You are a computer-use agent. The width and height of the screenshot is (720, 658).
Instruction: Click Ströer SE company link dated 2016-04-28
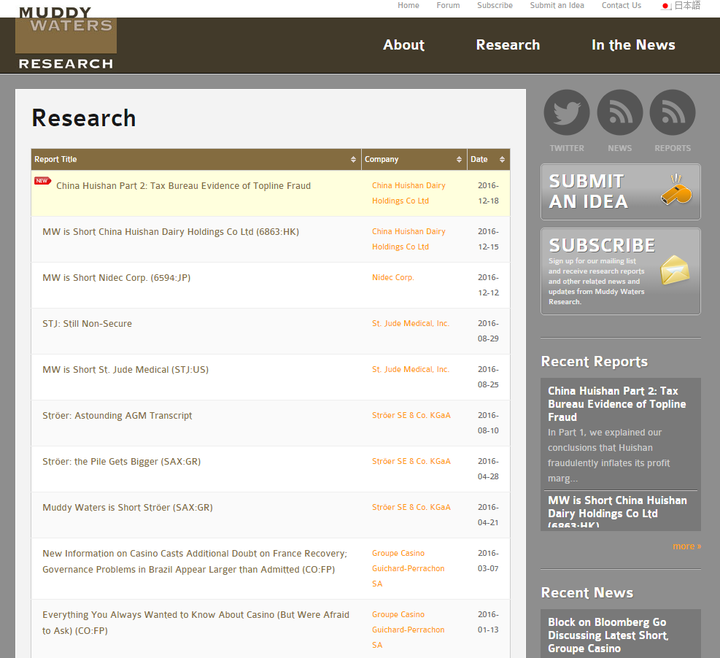411,461
